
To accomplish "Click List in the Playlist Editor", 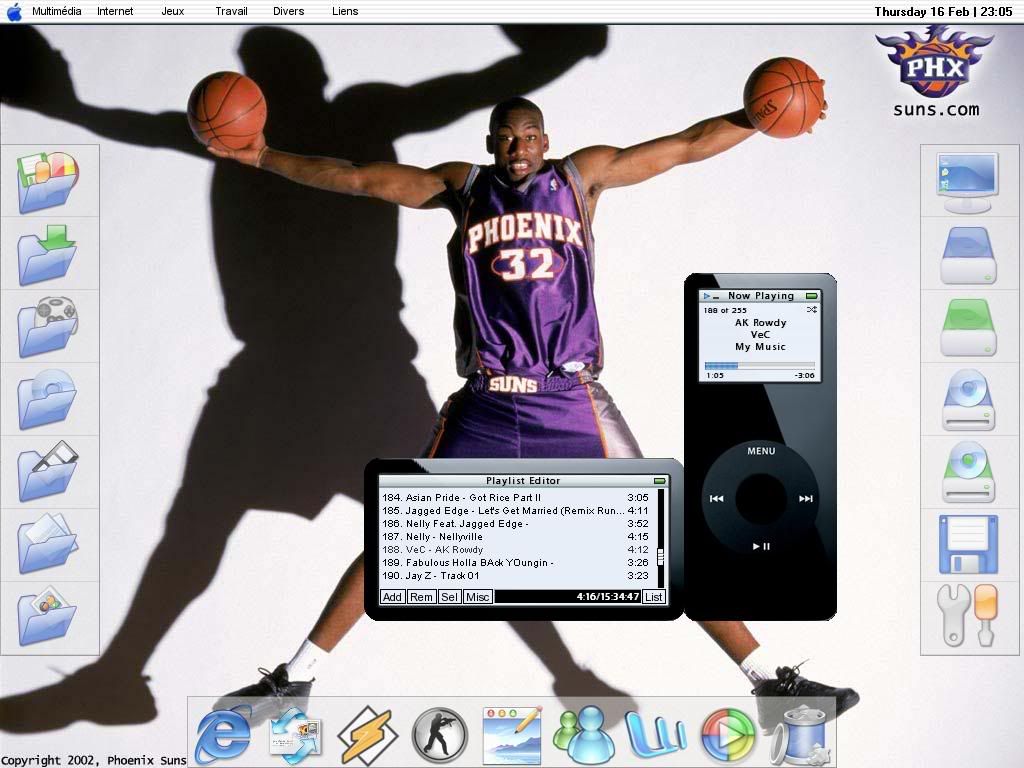I will (x=654, y=597).
